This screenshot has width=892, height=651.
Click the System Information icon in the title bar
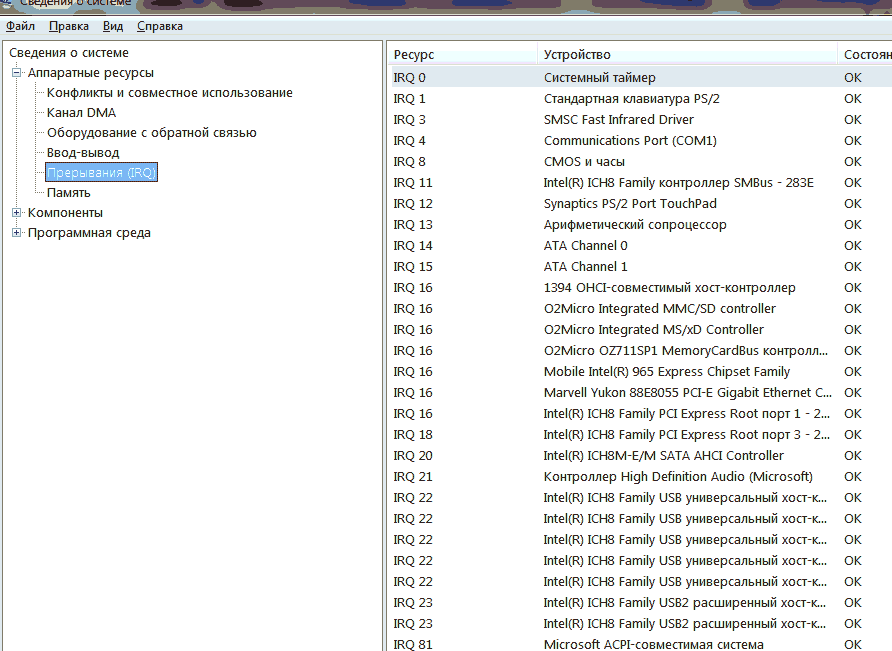point(8,5)
